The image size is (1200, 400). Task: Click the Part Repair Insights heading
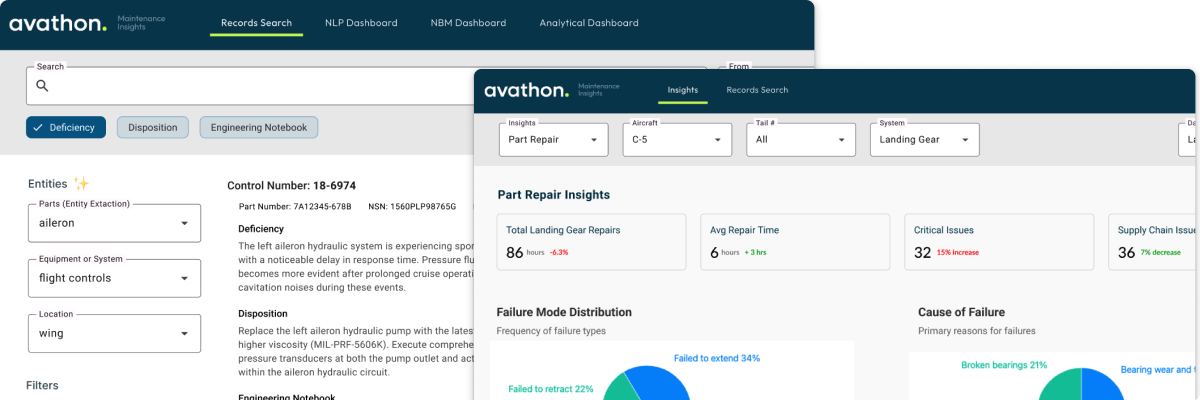tap(554, 195)
